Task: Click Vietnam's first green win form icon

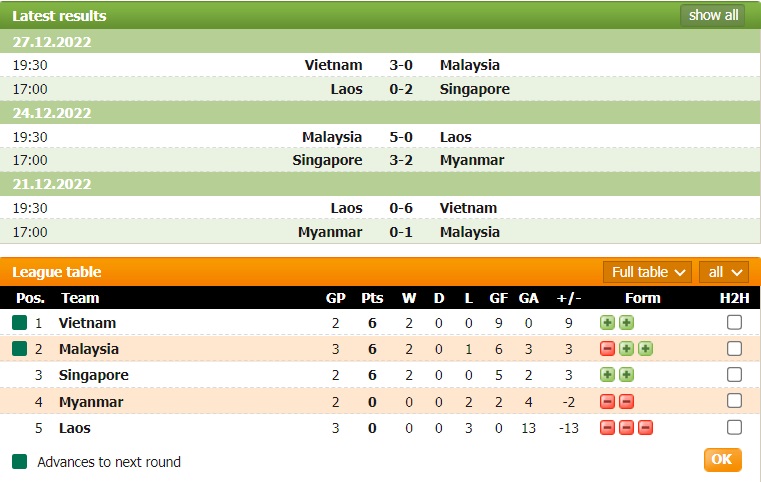Action: pos(607,323)
